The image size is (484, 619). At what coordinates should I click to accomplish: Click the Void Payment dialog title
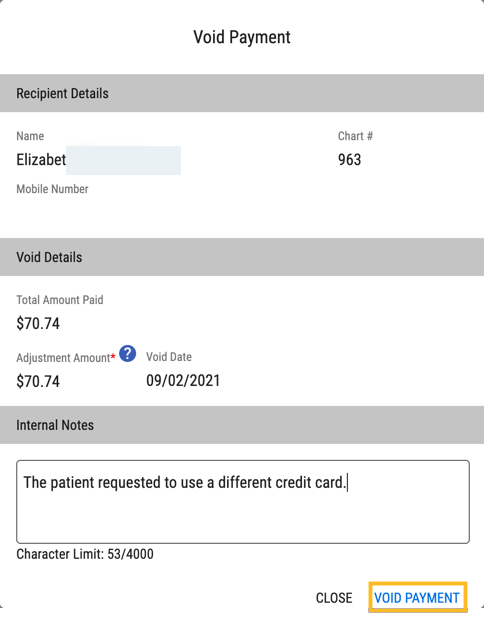tap(242, 37)
